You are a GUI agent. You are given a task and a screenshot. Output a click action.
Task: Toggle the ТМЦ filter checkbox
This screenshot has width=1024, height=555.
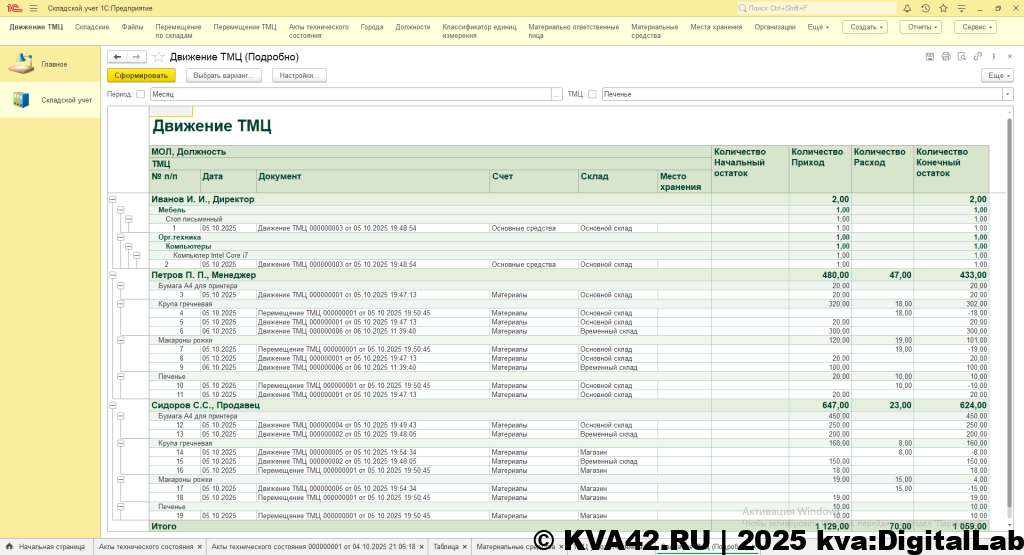click(592, 94)
